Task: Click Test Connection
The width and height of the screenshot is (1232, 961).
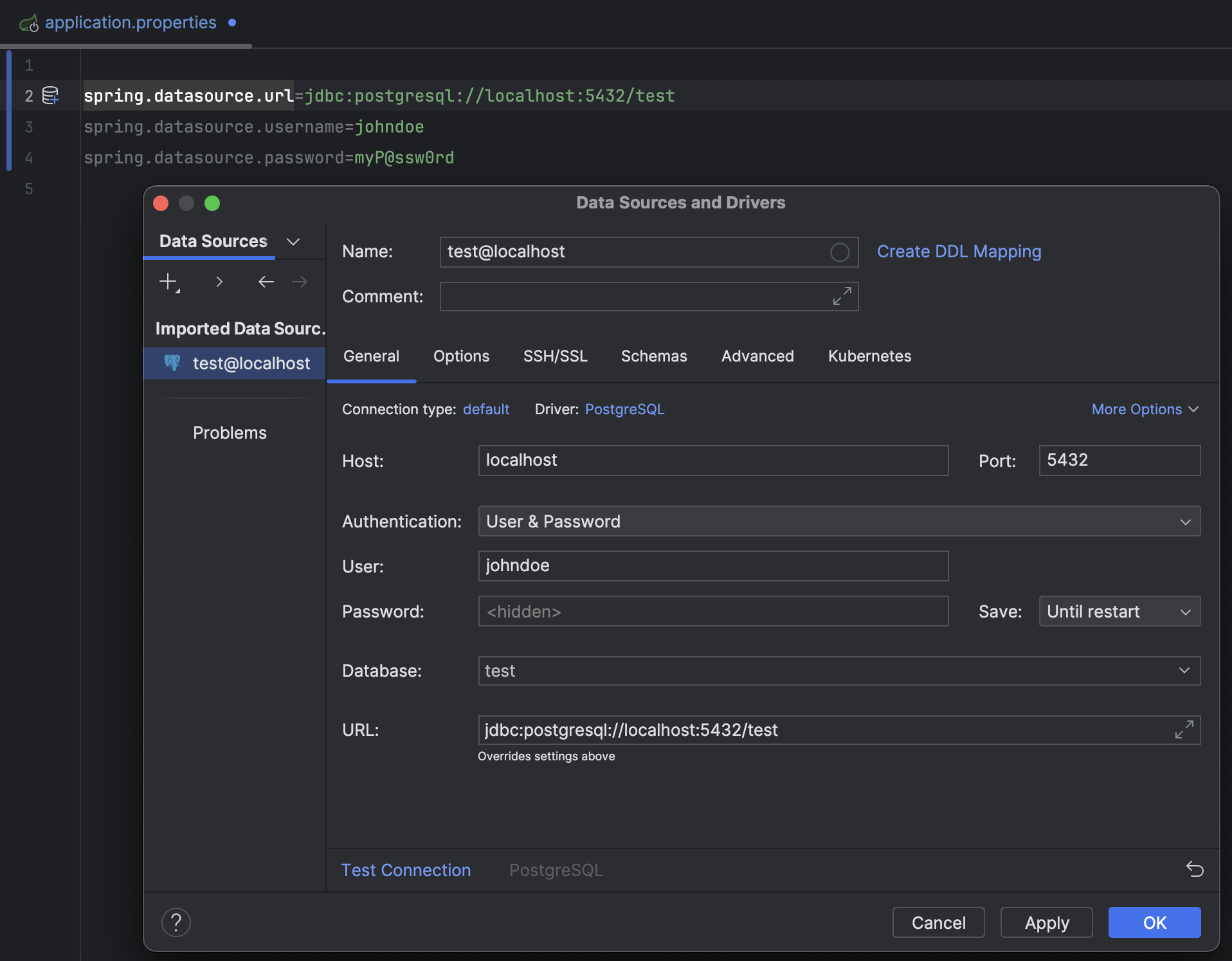Action: 406,870
